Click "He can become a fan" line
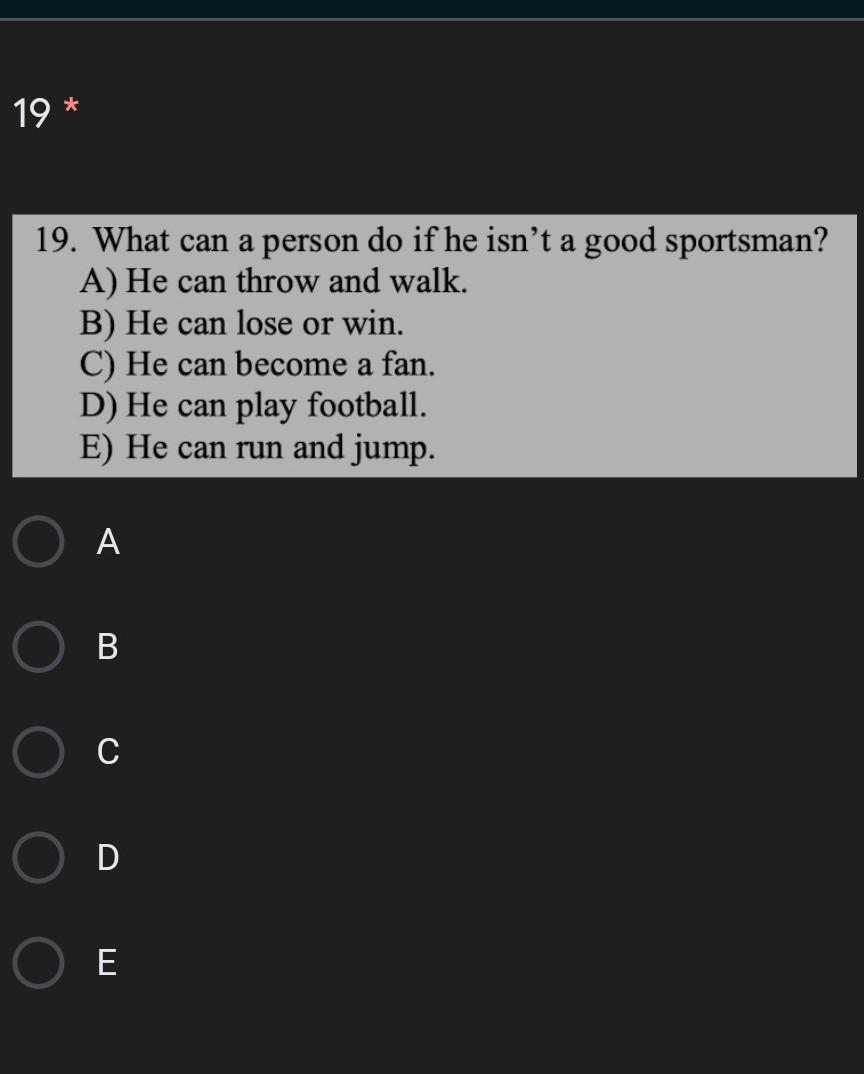Viewport: 864px width, 1074px height. pyautogui.click(x=280, y=364)
